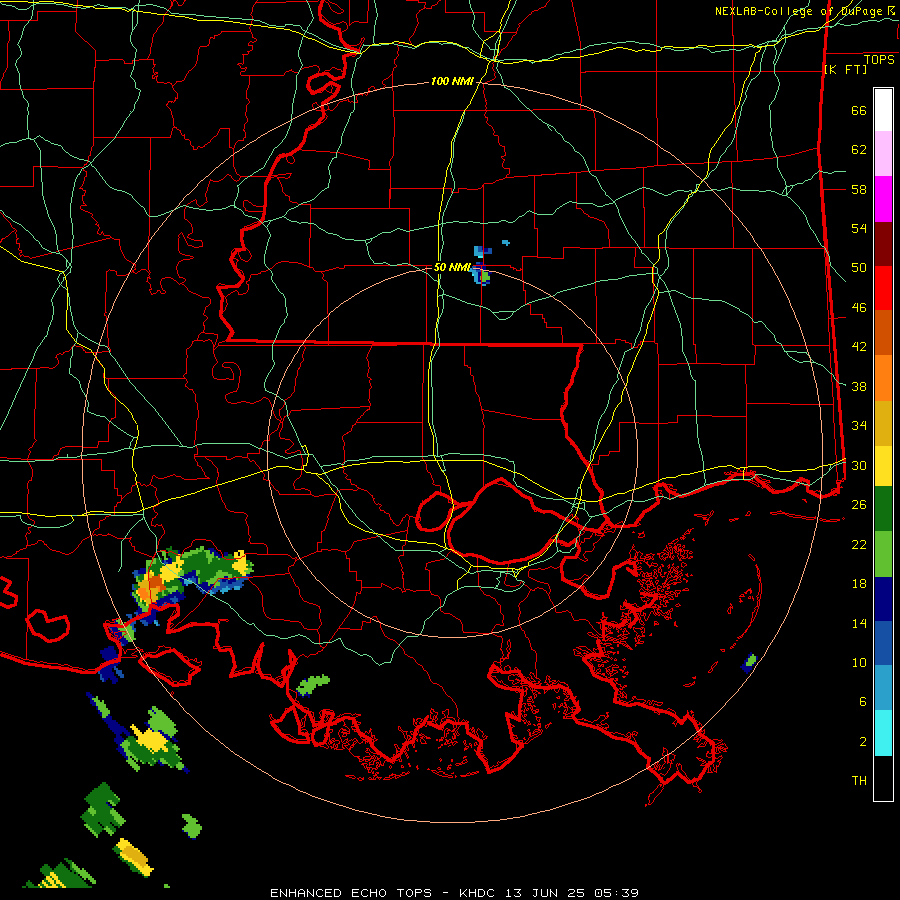
Task: Click the small blue-green echo near the 50 NMI label
Action: coord(482,275)
